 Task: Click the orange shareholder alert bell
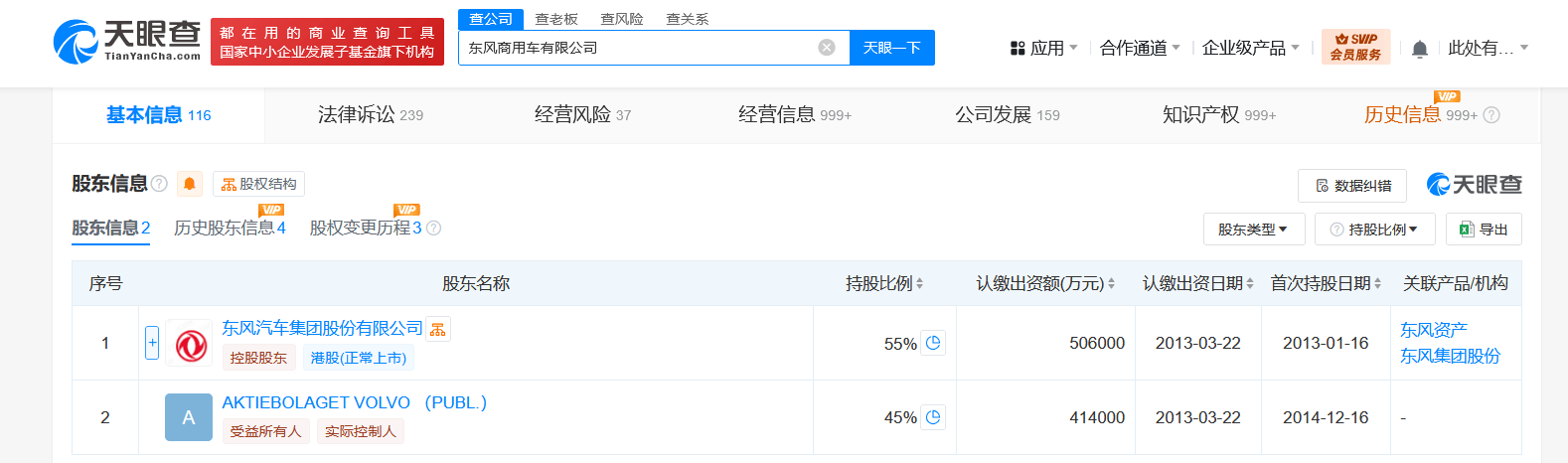coord(190,184)
